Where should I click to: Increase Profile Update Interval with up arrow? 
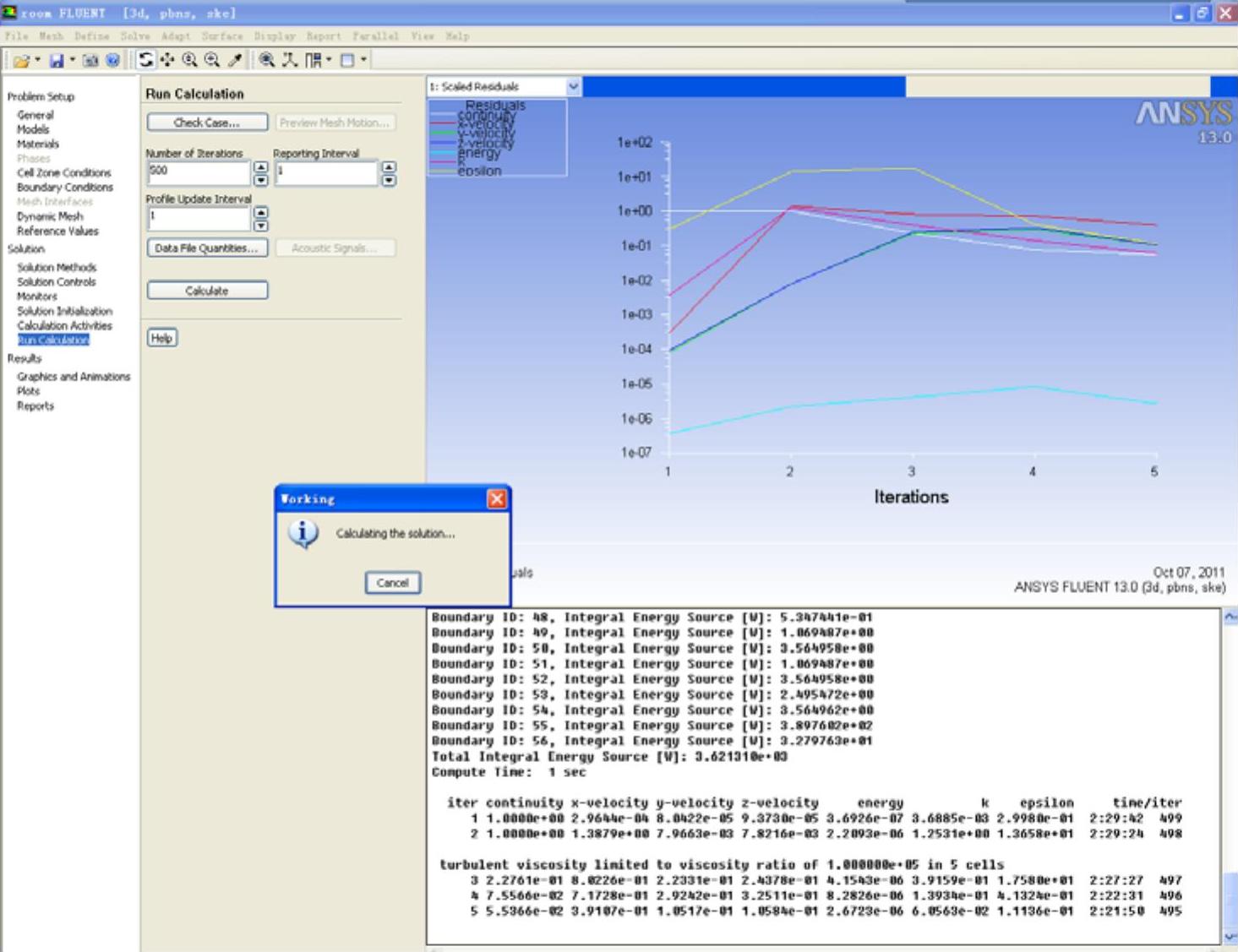click(261, 213)
